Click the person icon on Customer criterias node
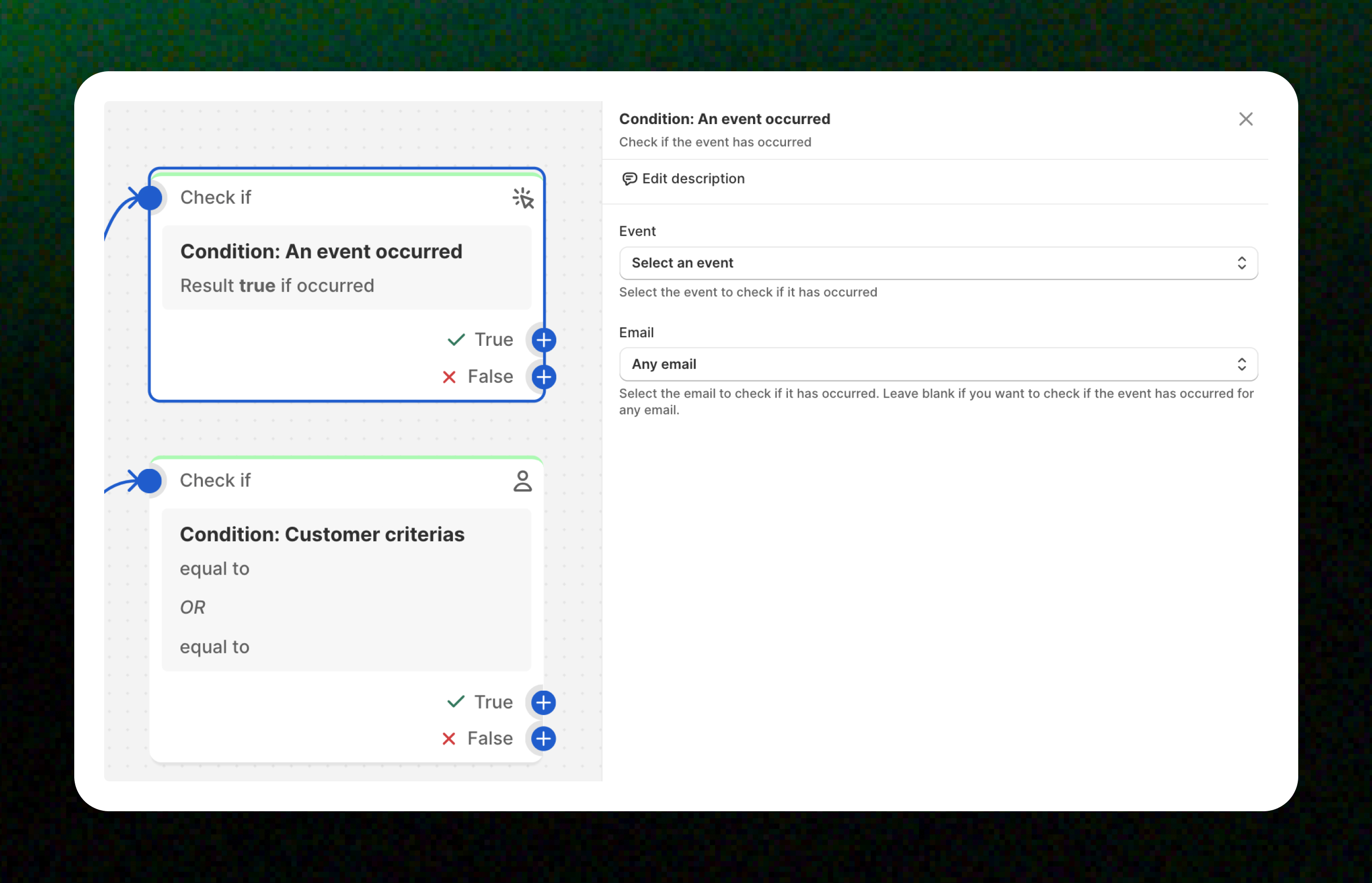1372x883 pixels. 522,481
